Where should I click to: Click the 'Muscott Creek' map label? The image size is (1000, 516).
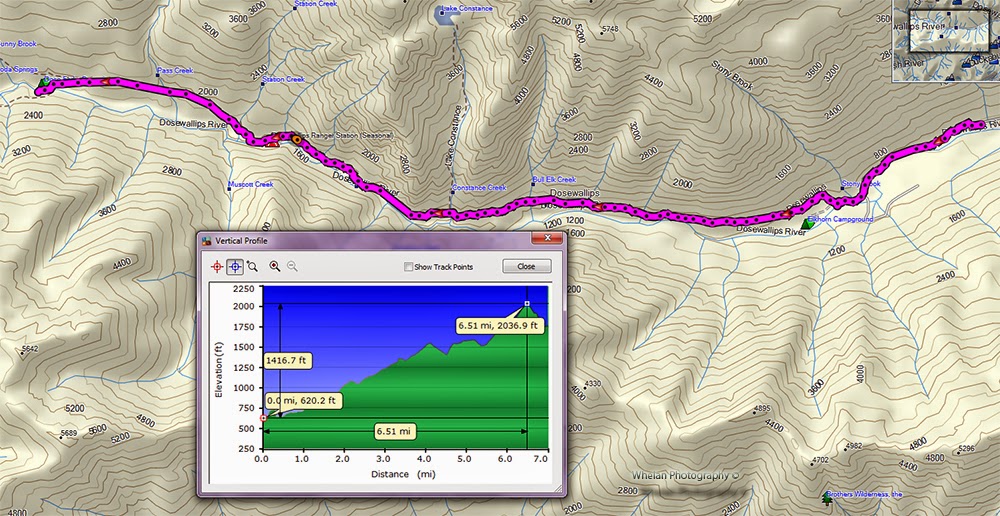click(251, 184)
